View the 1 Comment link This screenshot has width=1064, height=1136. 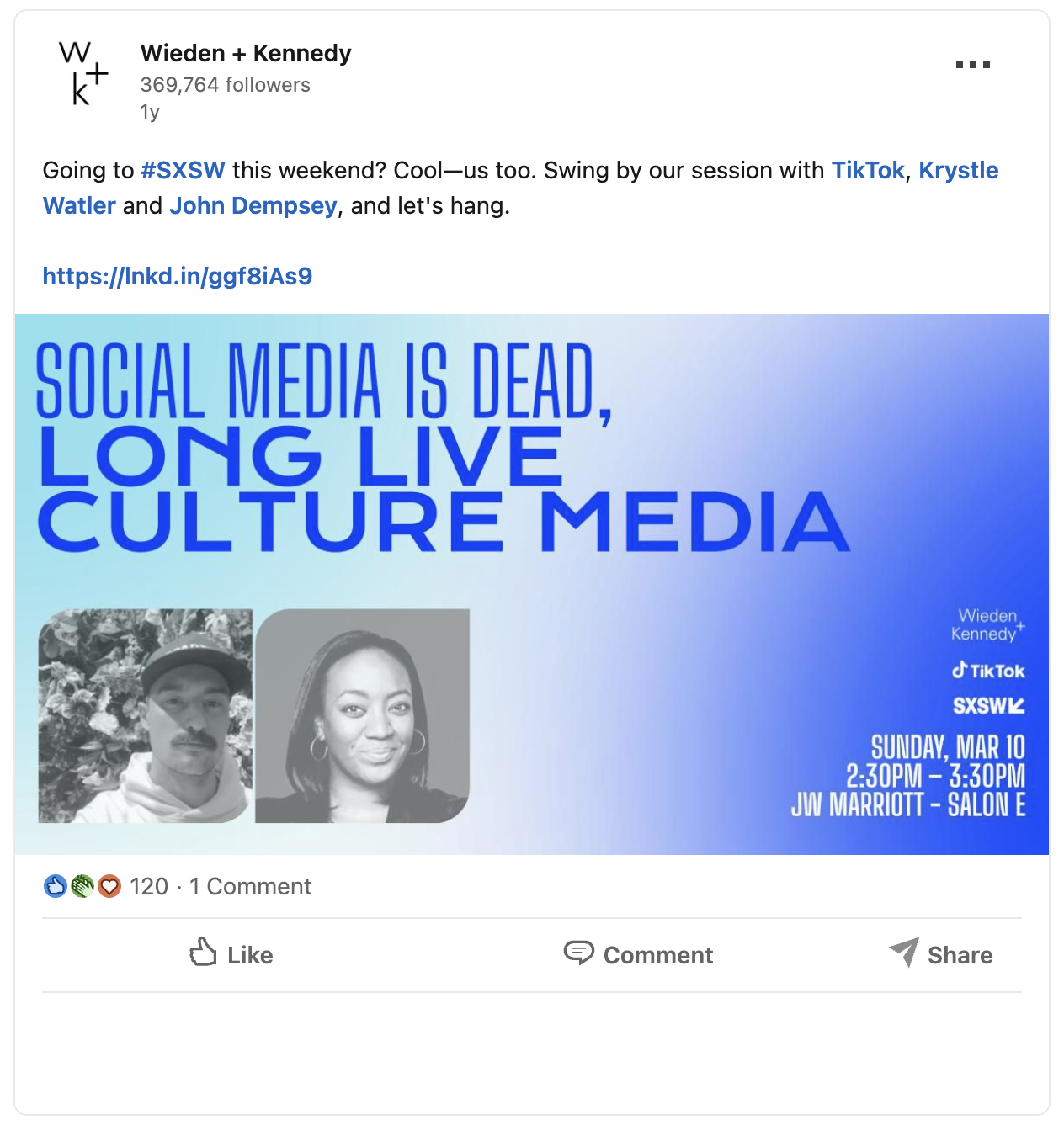(x=250, y=886)
